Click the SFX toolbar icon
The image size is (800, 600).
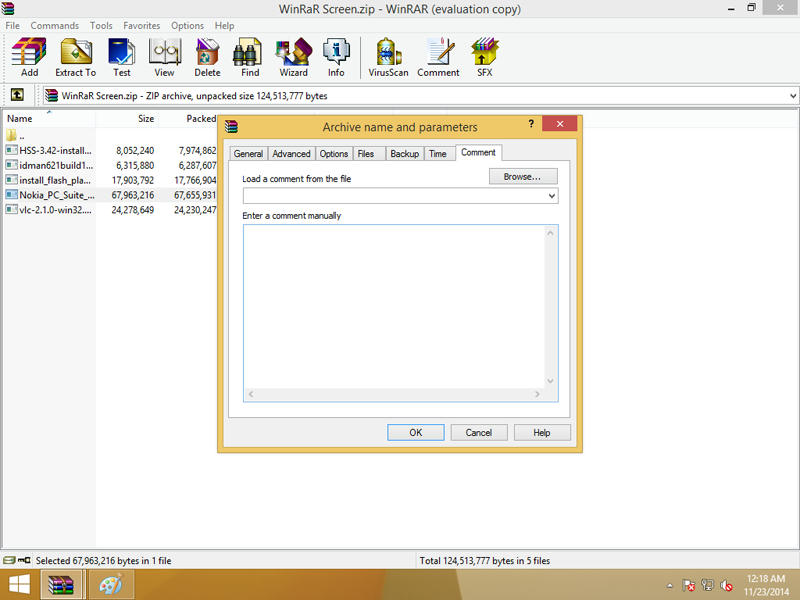point(484,57)
